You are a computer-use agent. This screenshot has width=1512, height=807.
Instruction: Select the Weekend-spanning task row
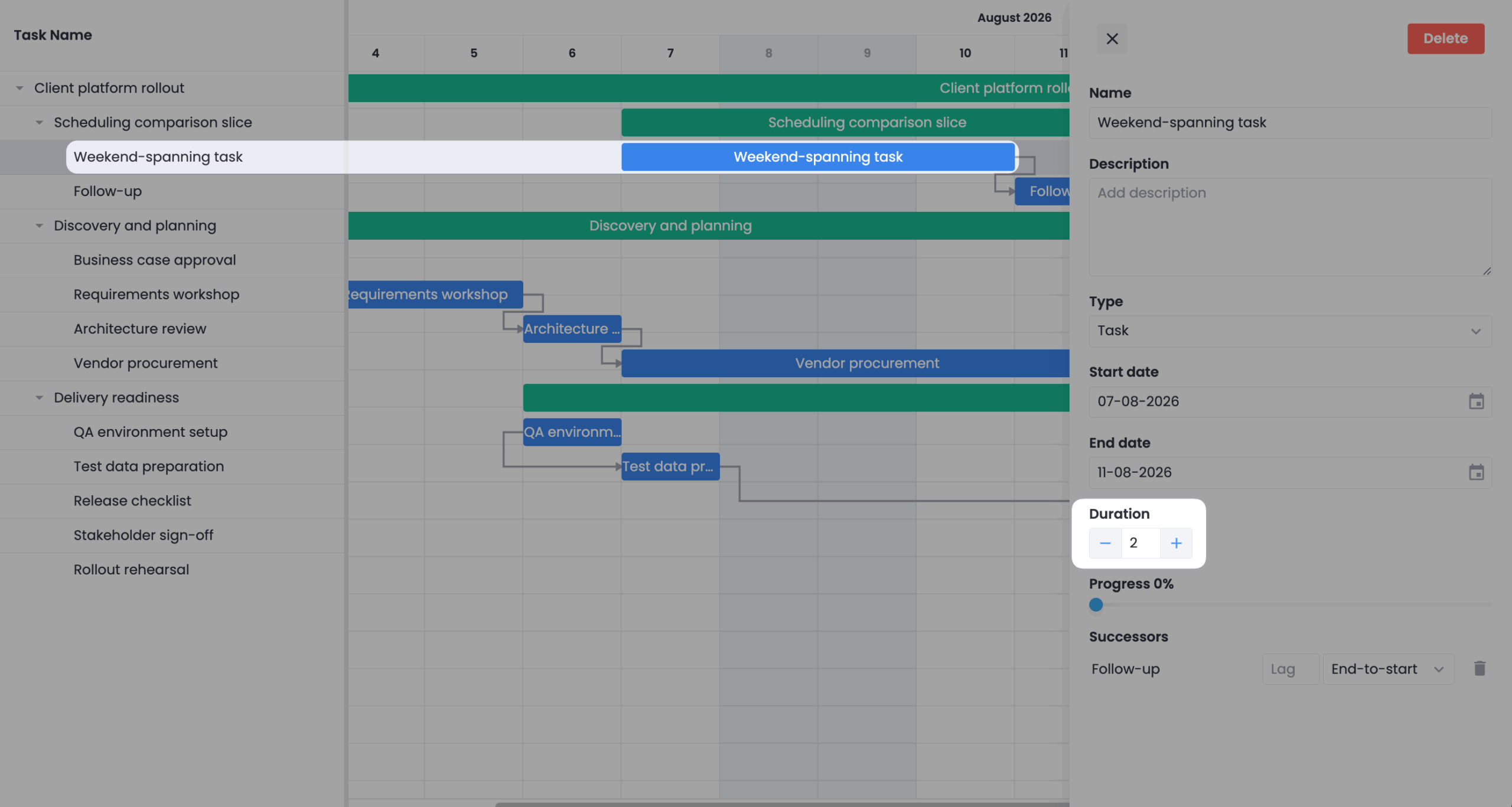tap(172, 157)
